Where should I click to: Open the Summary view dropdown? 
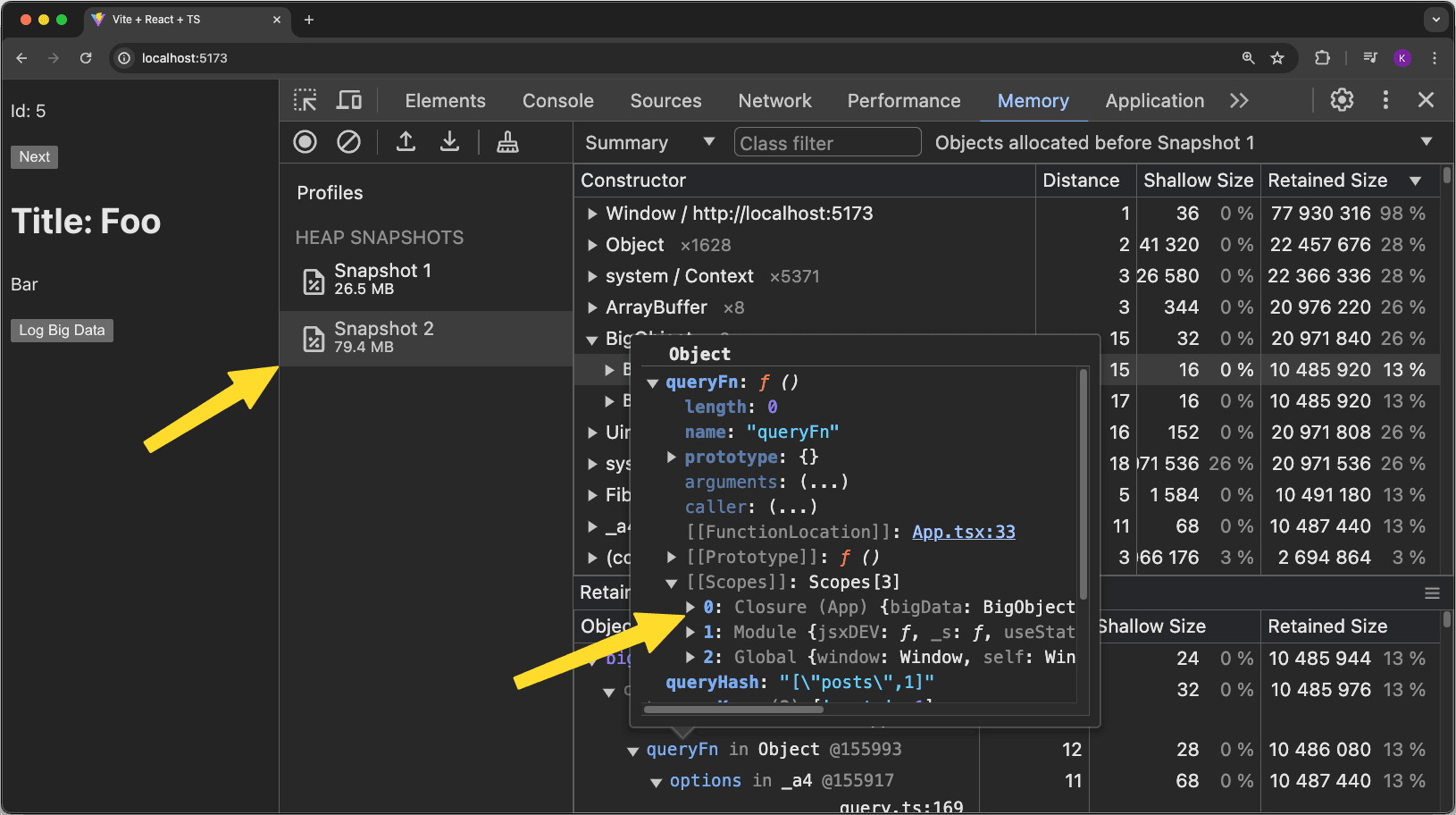pos(649,143)
